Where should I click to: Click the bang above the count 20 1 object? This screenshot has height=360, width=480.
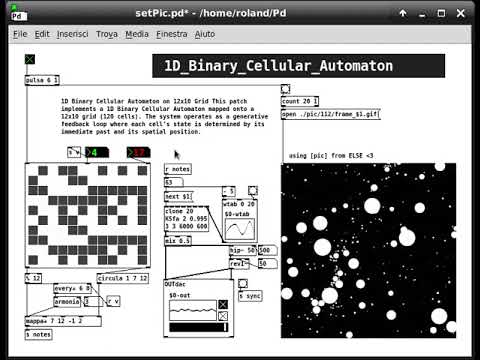(x=285, y=89)
